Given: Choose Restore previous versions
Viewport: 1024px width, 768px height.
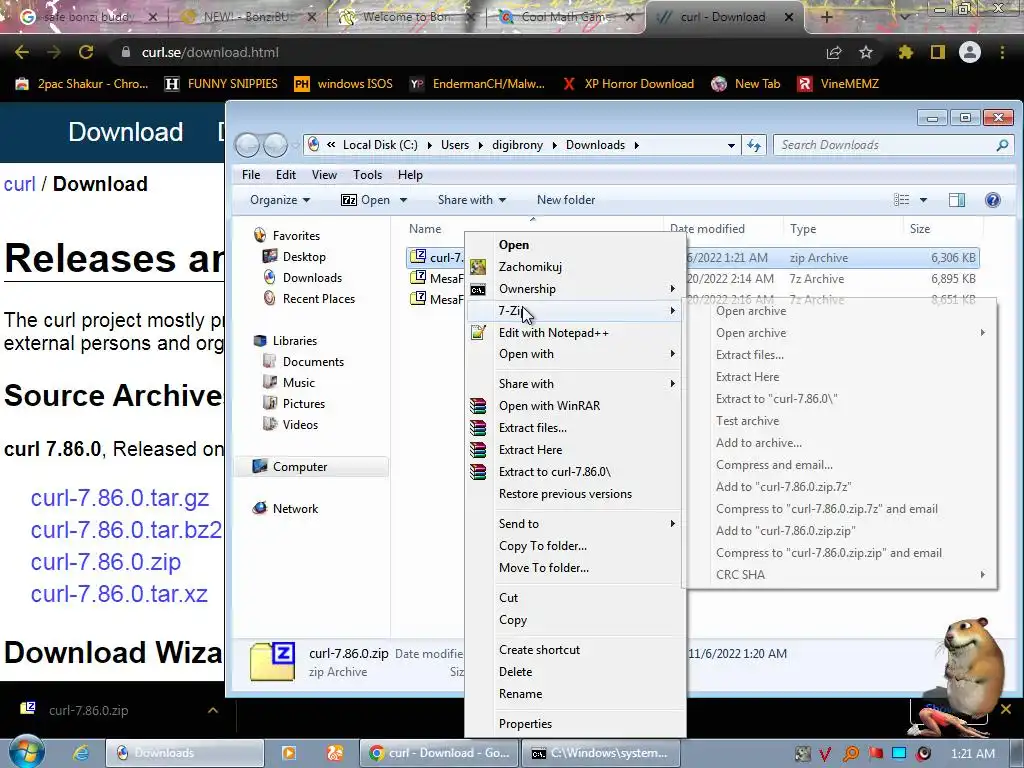Looking at the screenshot, I should (x=565, y=494).
